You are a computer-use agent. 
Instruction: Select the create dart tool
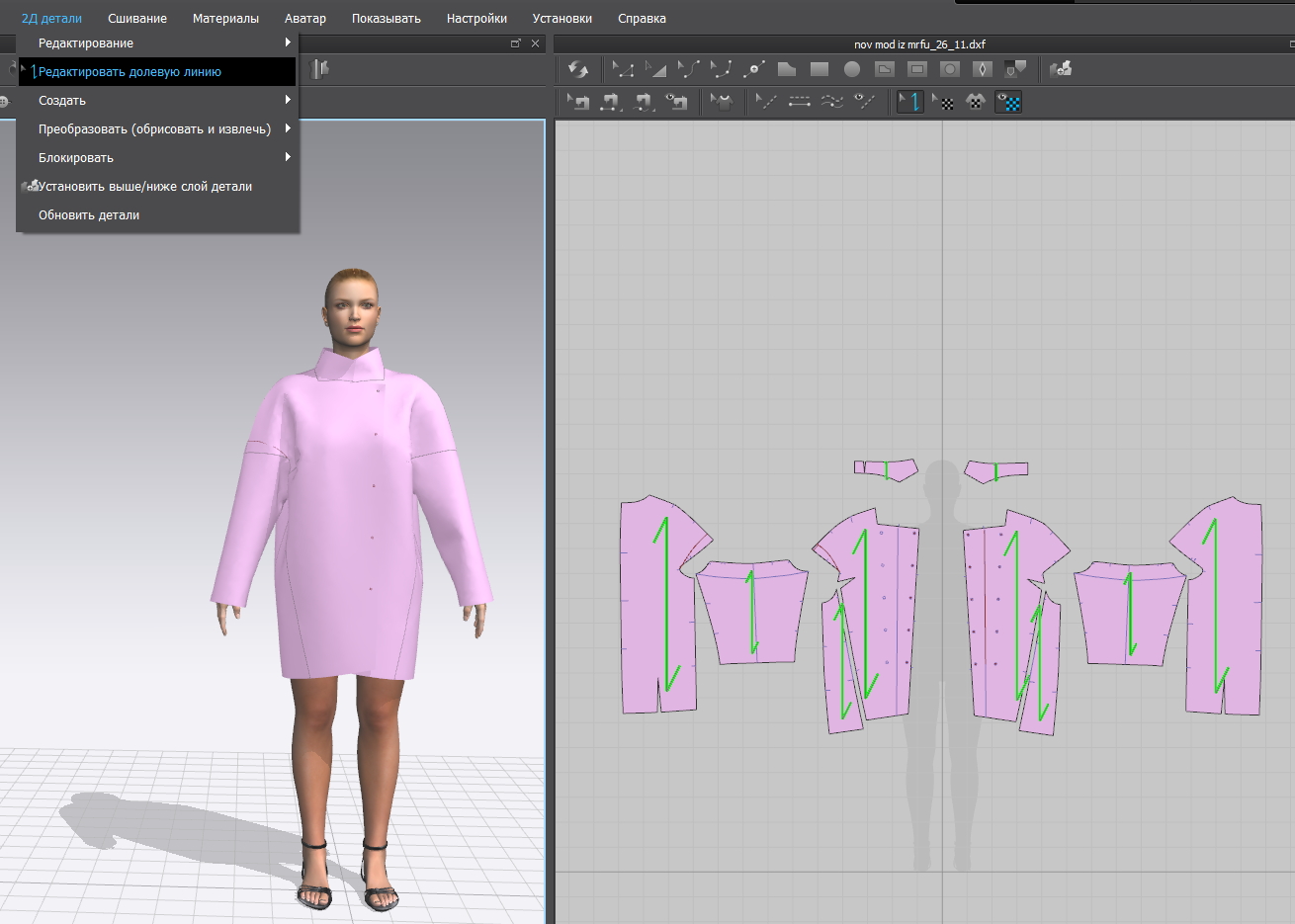pyautogui.click(x=982, y=69)
